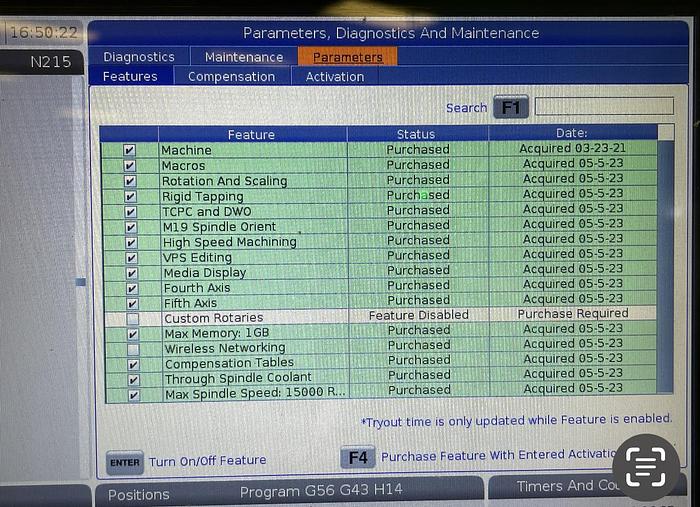The height and width of the screenshot is (507, 700).
Task: Select the High Speed Machining row
Action: click(229, 242)
